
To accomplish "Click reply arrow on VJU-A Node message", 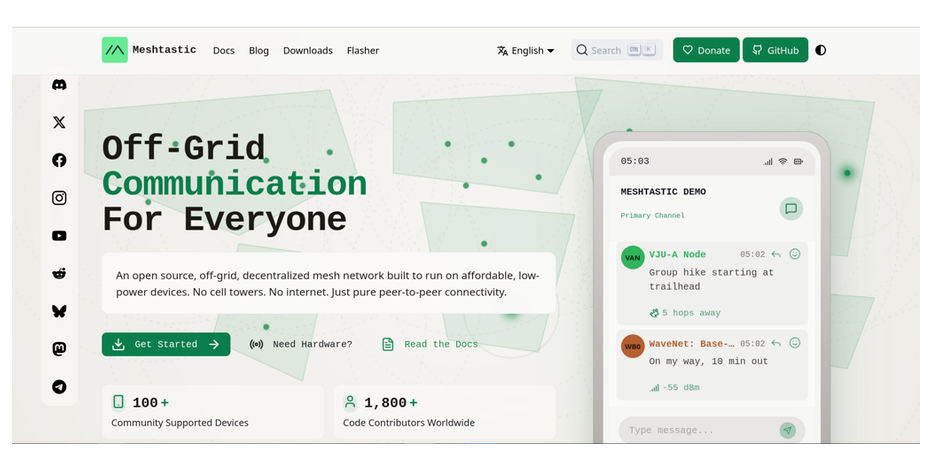I will click(x=776, y=254).
